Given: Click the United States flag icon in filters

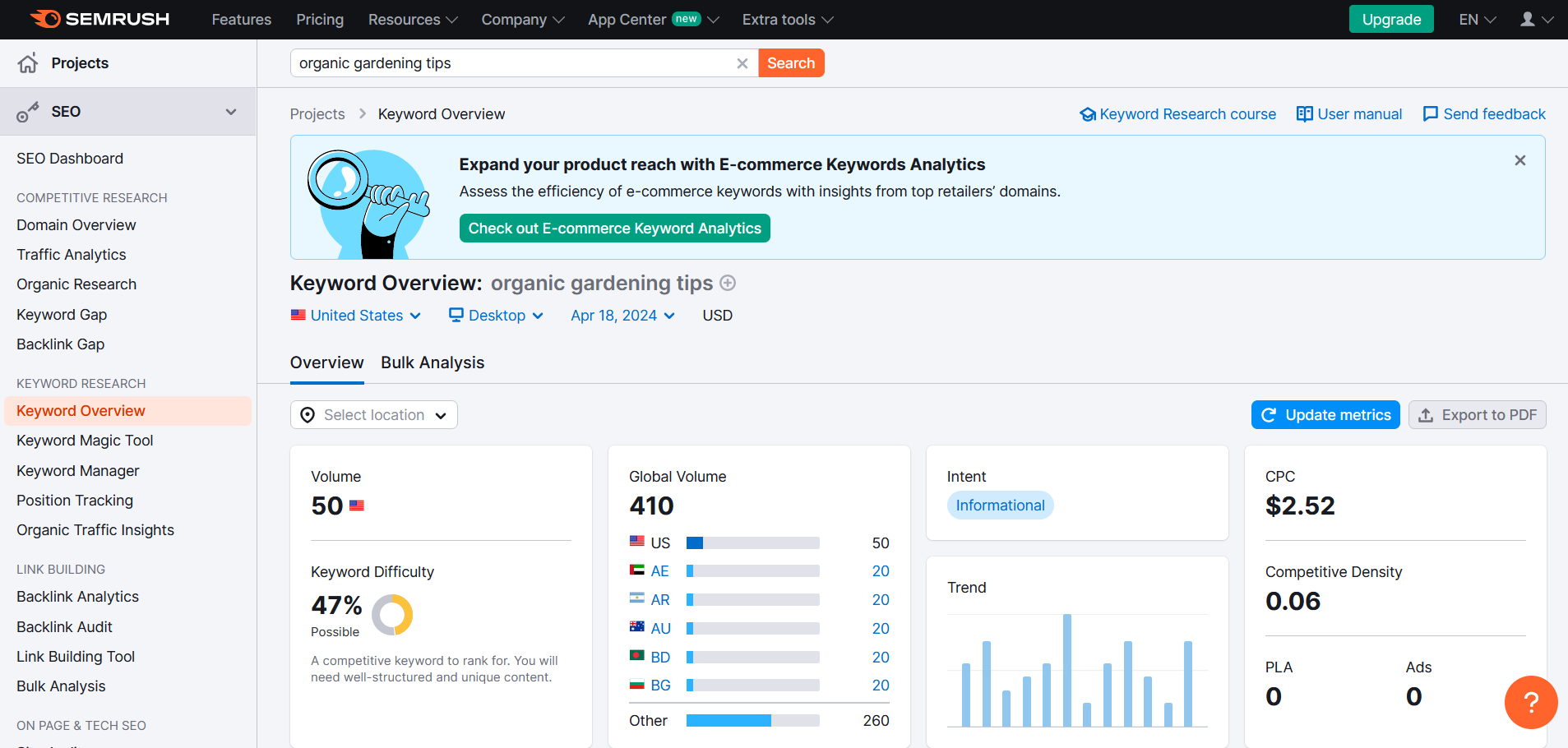Looking at the screenshot, I should (x=298, y=315).
